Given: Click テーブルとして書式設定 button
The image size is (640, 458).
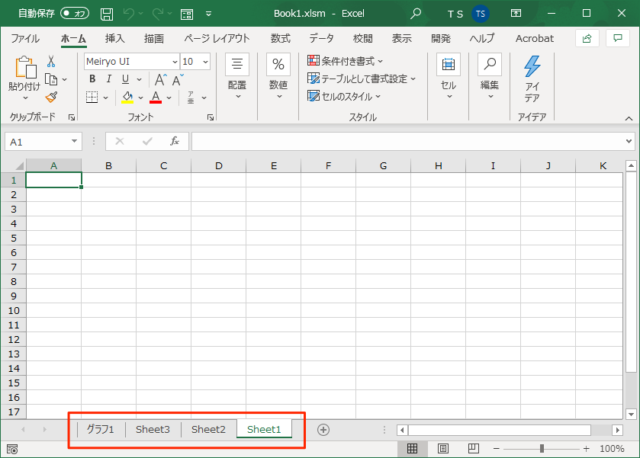Looking at the screenshot, I should (361, 79).
